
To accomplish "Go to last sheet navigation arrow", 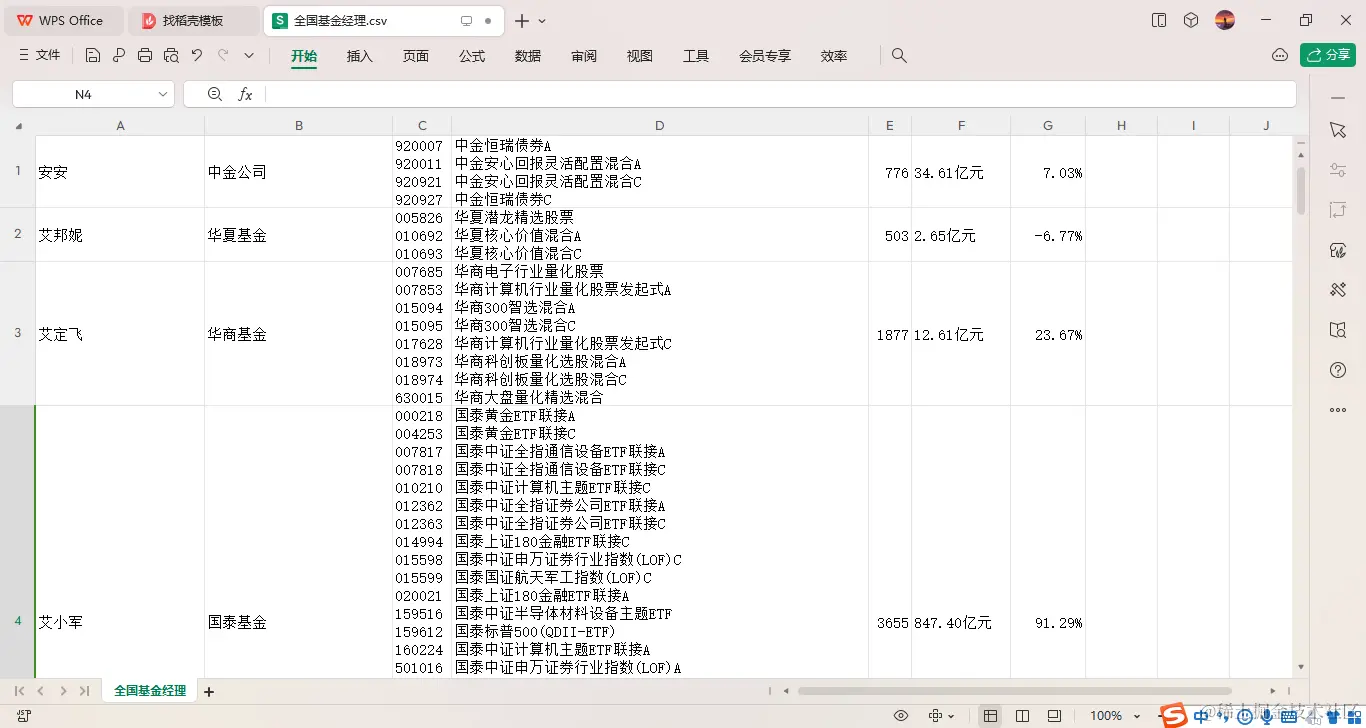I will (85, 691).
